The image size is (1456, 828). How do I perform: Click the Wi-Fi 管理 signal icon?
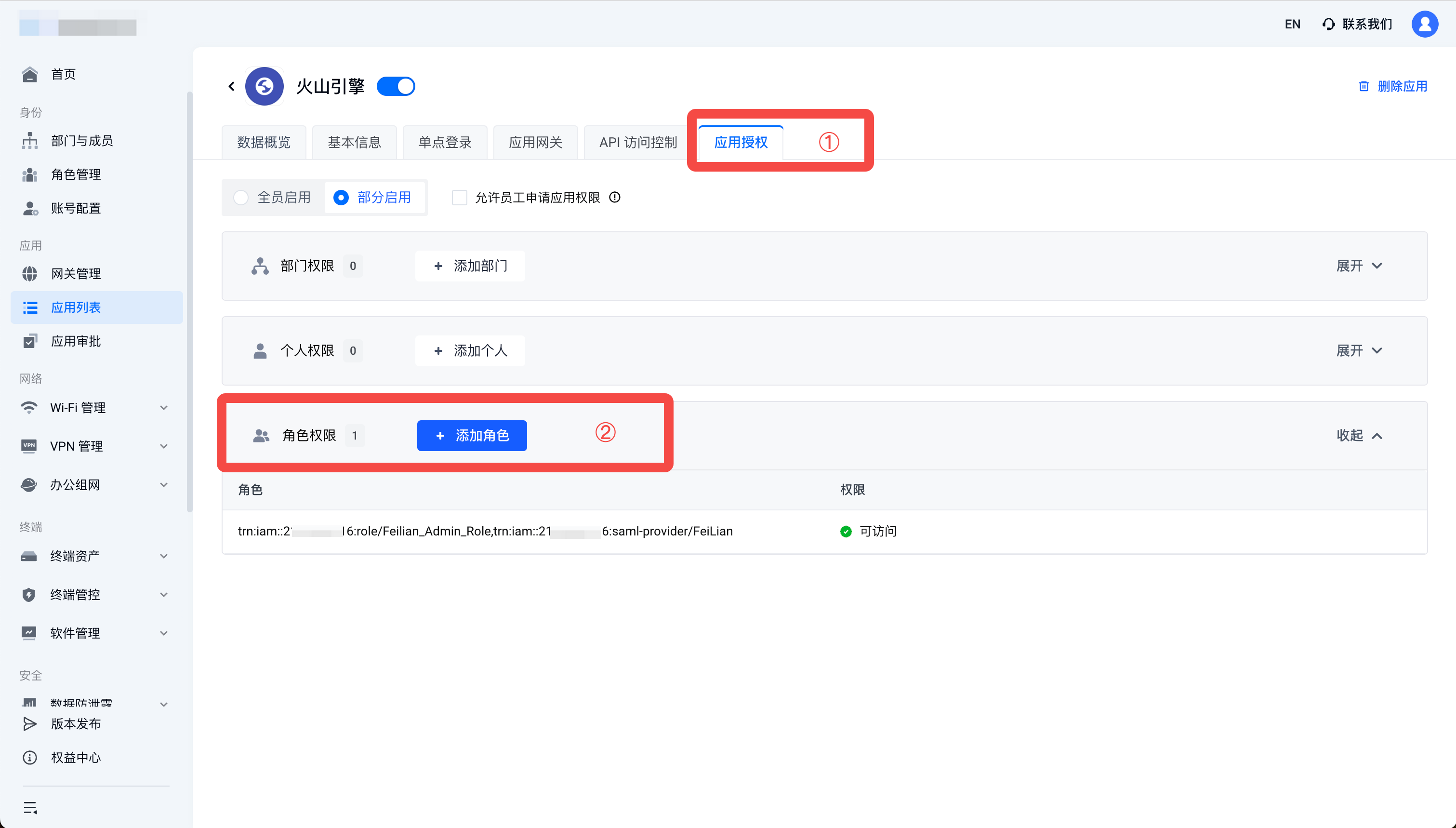coord(29,407)
